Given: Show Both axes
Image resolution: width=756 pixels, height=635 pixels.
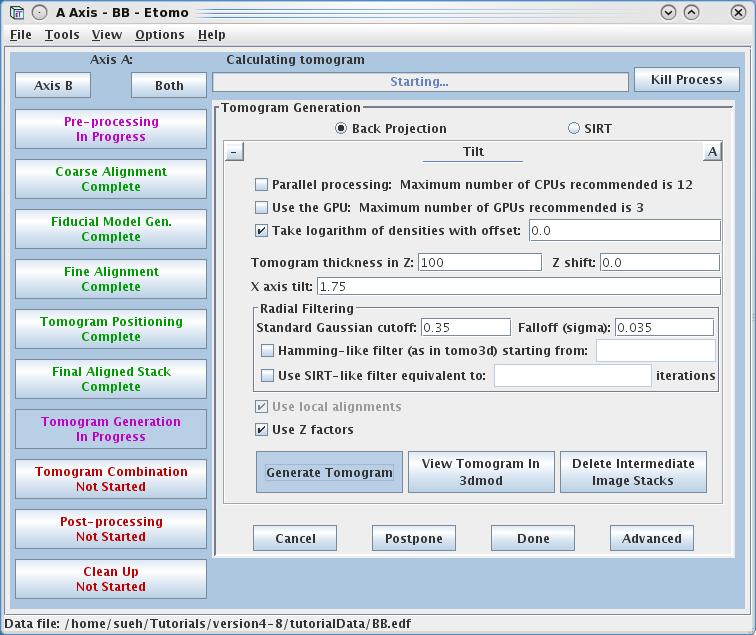Looking at the screenshot, I should (169, 85).
